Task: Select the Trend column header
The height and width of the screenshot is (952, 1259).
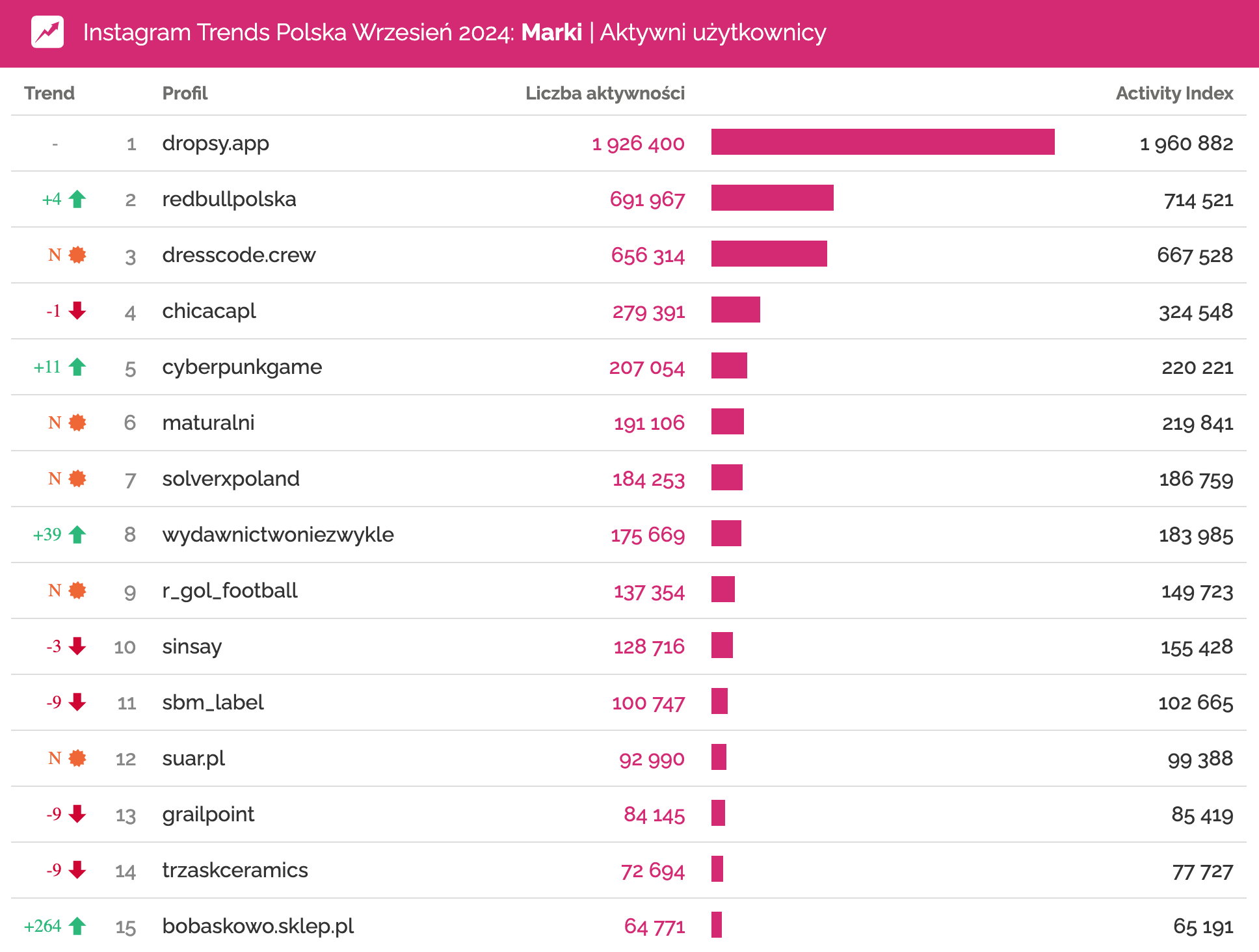Action: click(49, 94)
